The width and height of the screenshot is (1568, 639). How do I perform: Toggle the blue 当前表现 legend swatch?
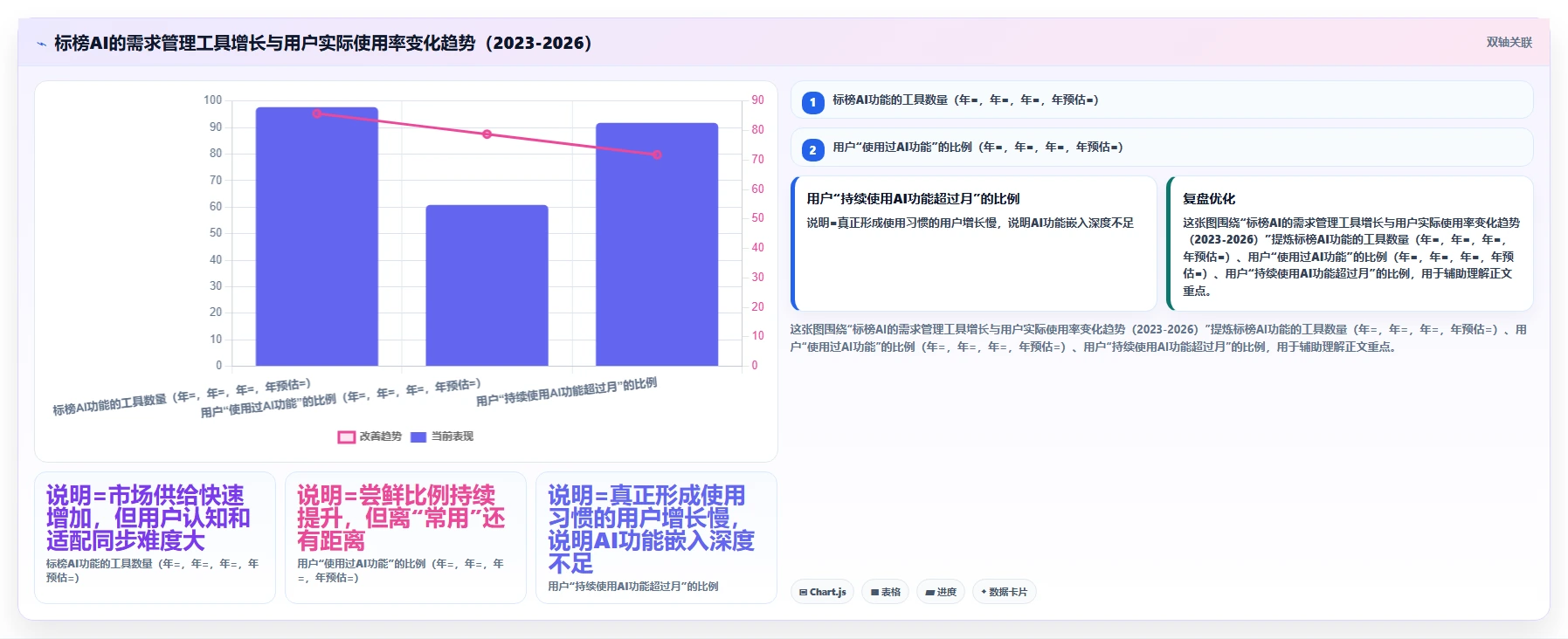pyautogui.click(x=418, y=436)
